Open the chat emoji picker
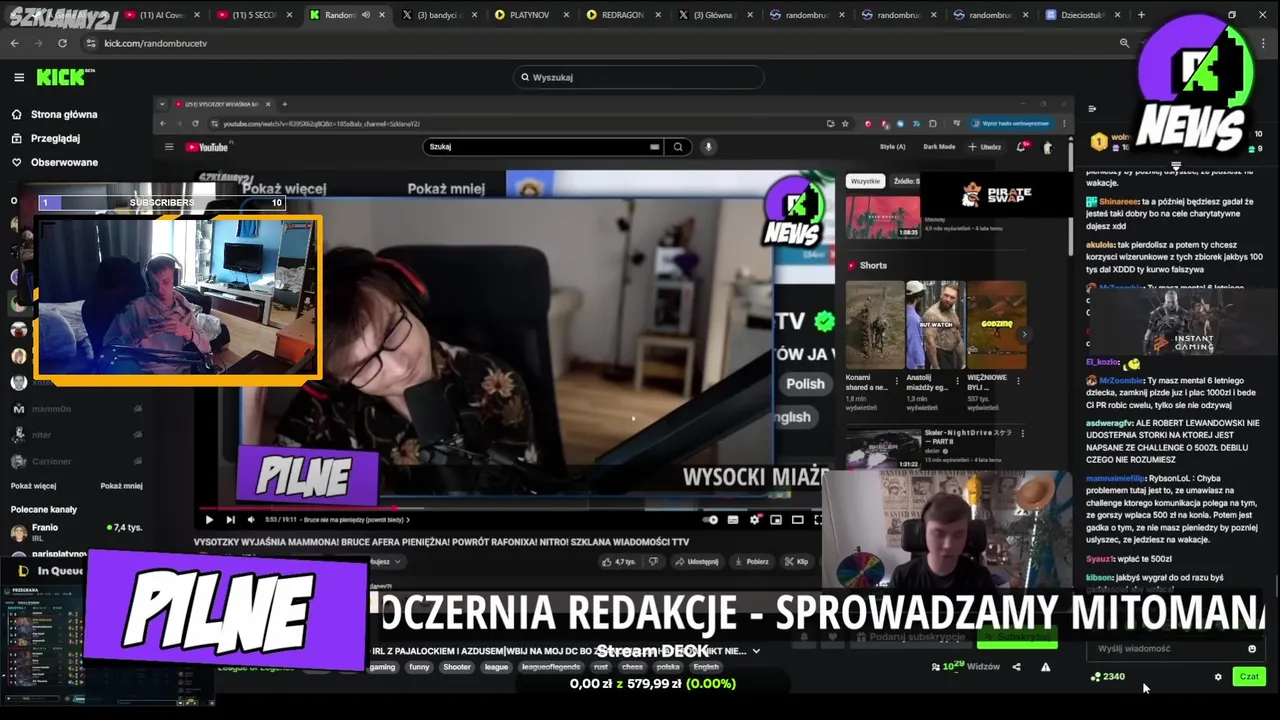The width and height of the screenshot is (1280, 720). point(1252,649)
